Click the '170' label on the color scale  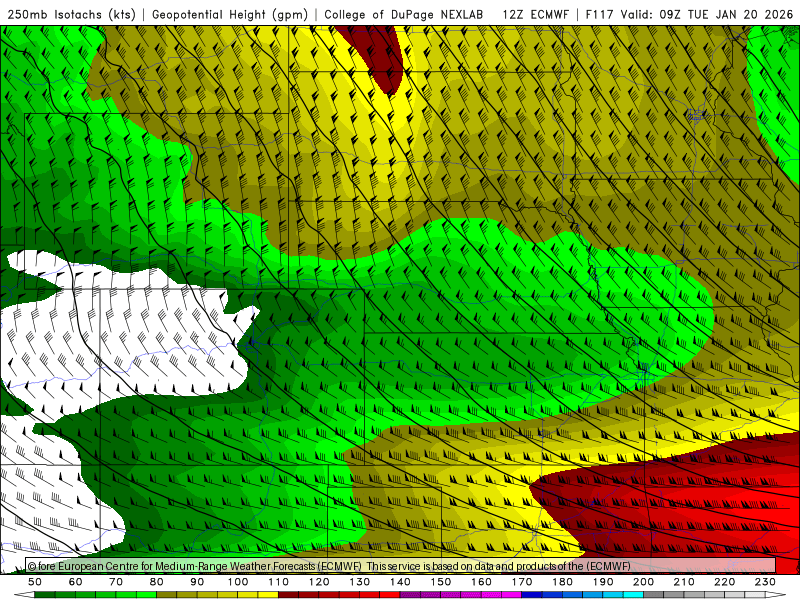pyautogui.click(x=522, y=582)
